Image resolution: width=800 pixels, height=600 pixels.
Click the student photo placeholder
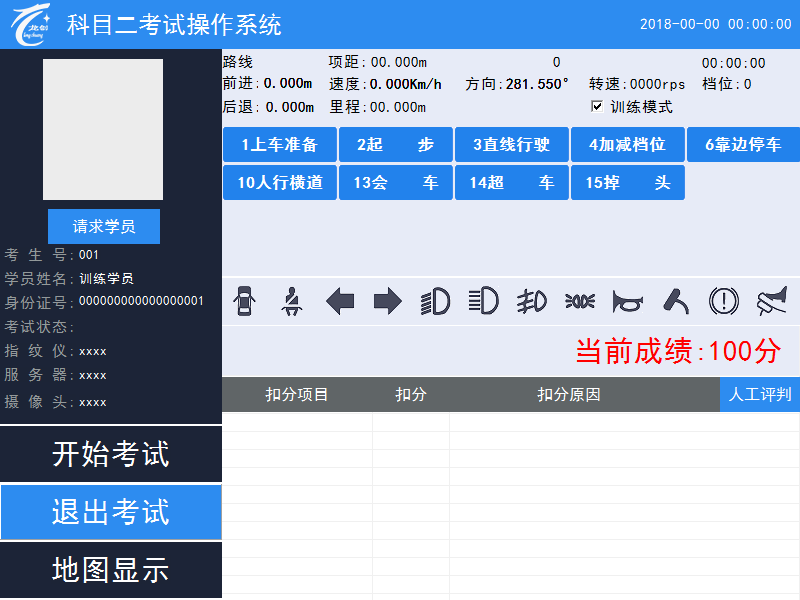[103, 129]
